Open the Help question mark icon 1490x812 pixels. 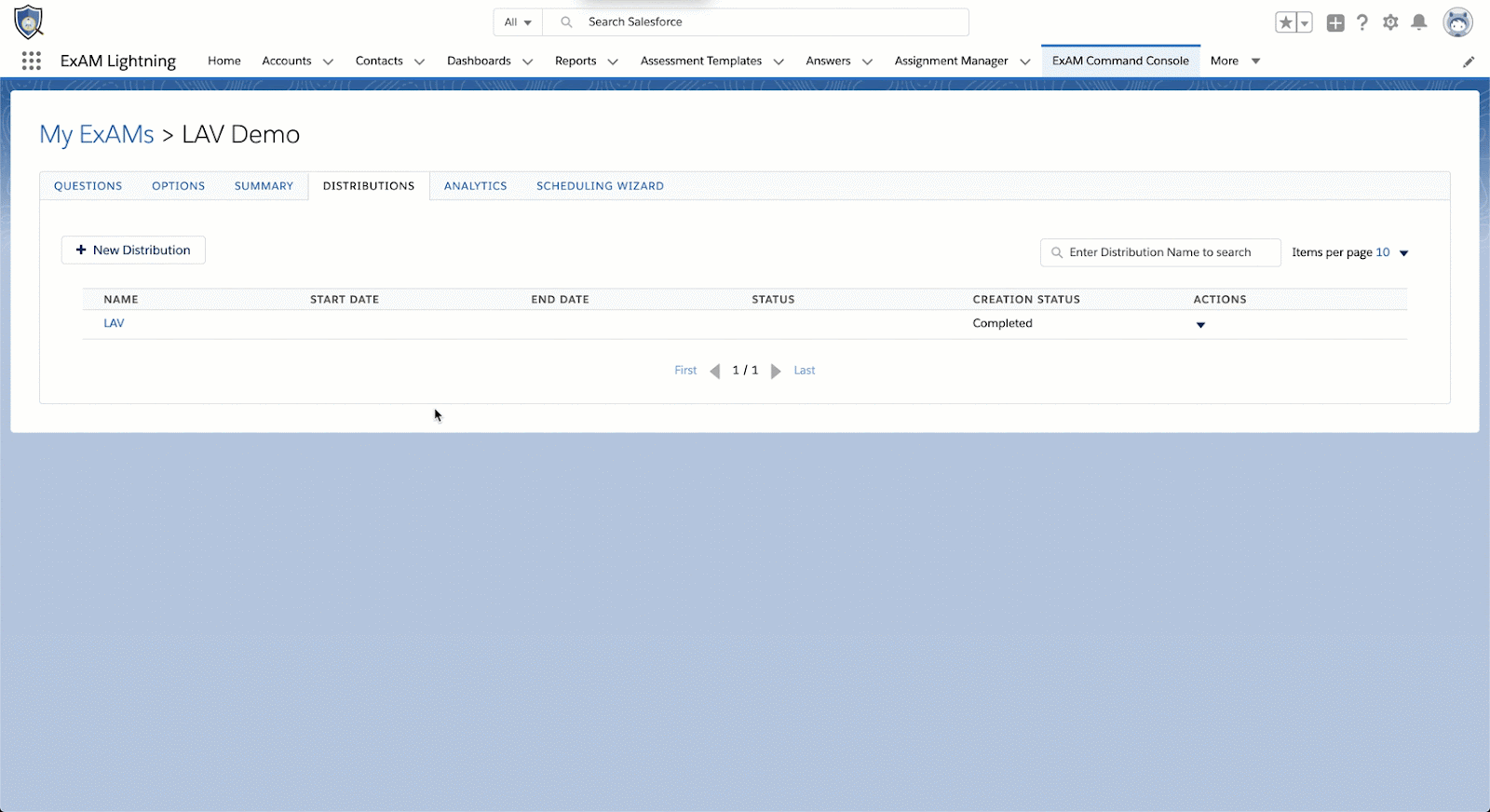coord(1362,22)
